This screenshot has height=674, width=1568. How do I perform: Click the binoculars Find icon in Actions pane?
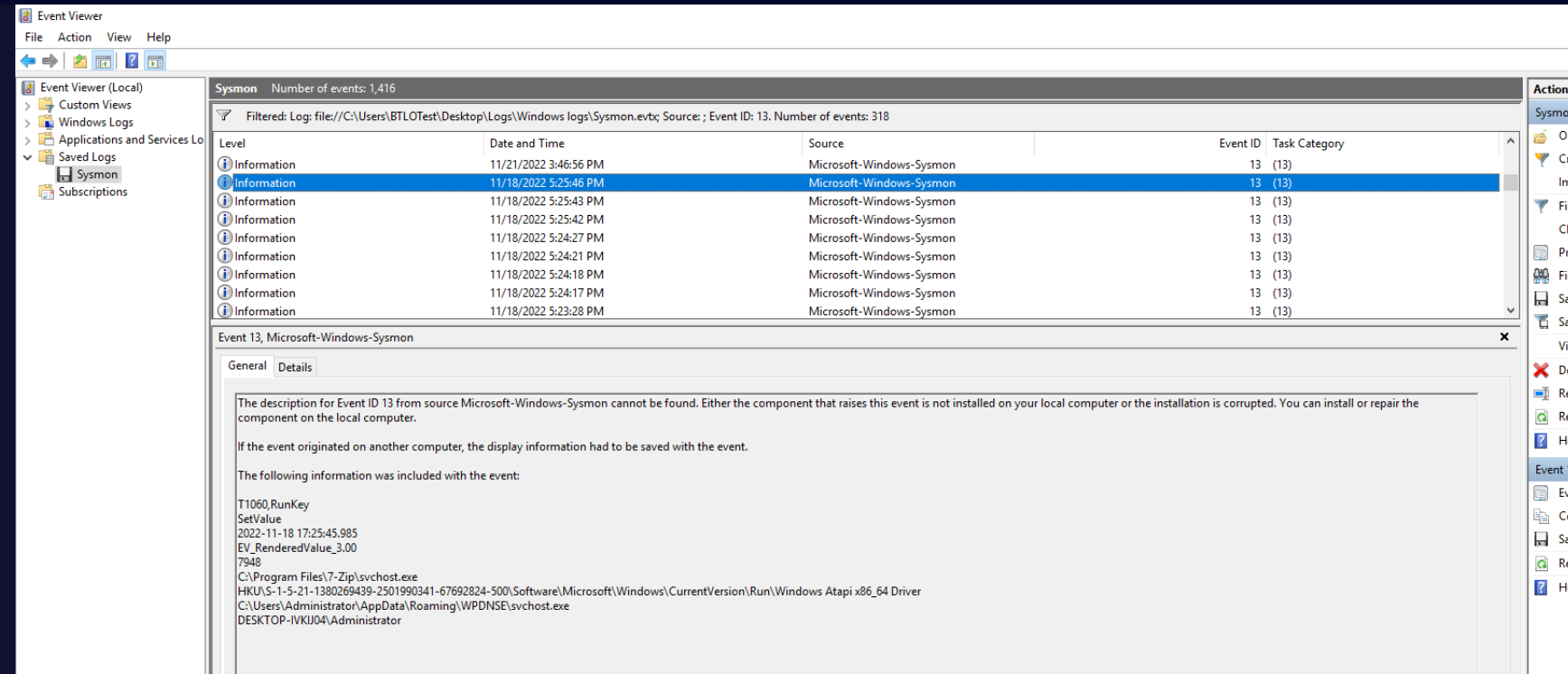[1541, 276]
